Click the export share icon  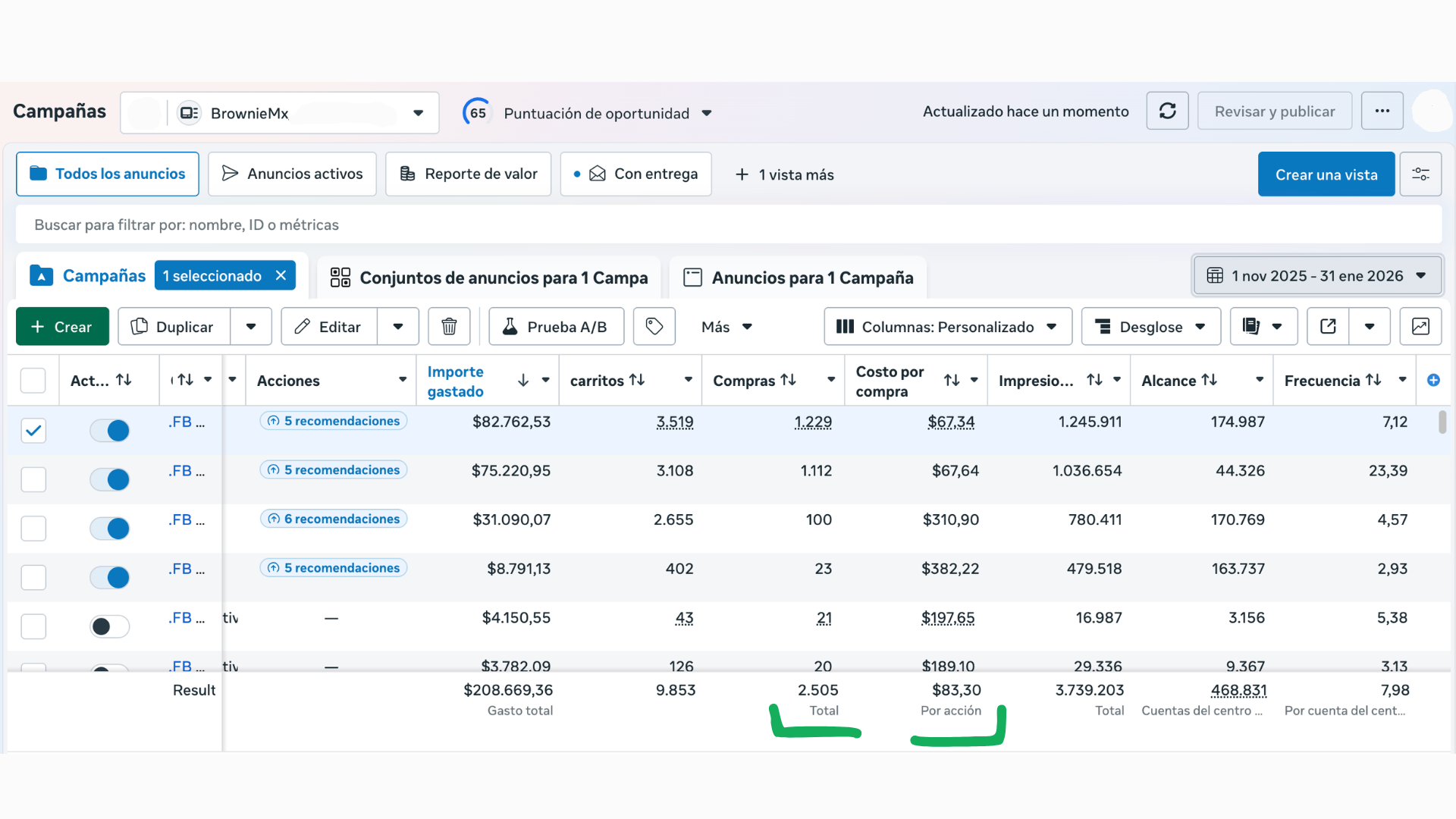pos(1328,327)
